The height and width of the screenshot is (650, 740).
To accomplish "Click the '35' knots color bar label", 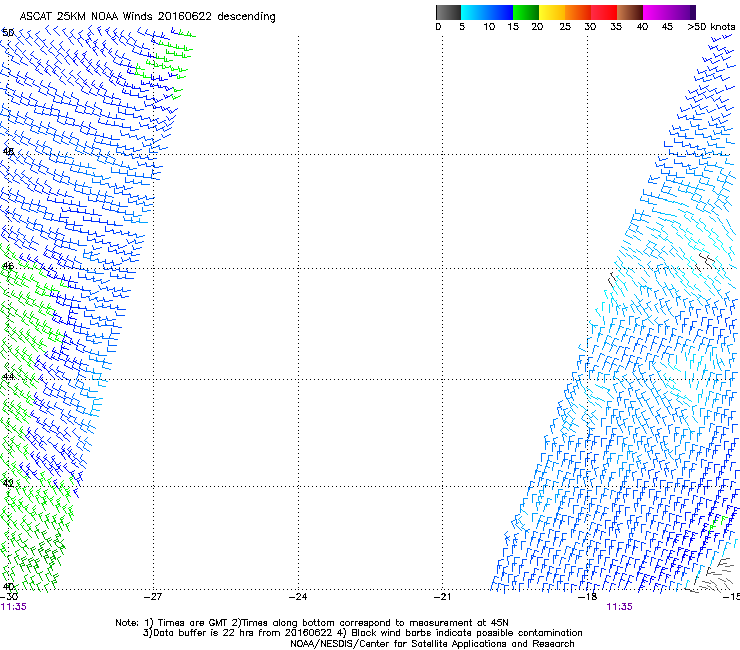I will (x=616, y=27).
